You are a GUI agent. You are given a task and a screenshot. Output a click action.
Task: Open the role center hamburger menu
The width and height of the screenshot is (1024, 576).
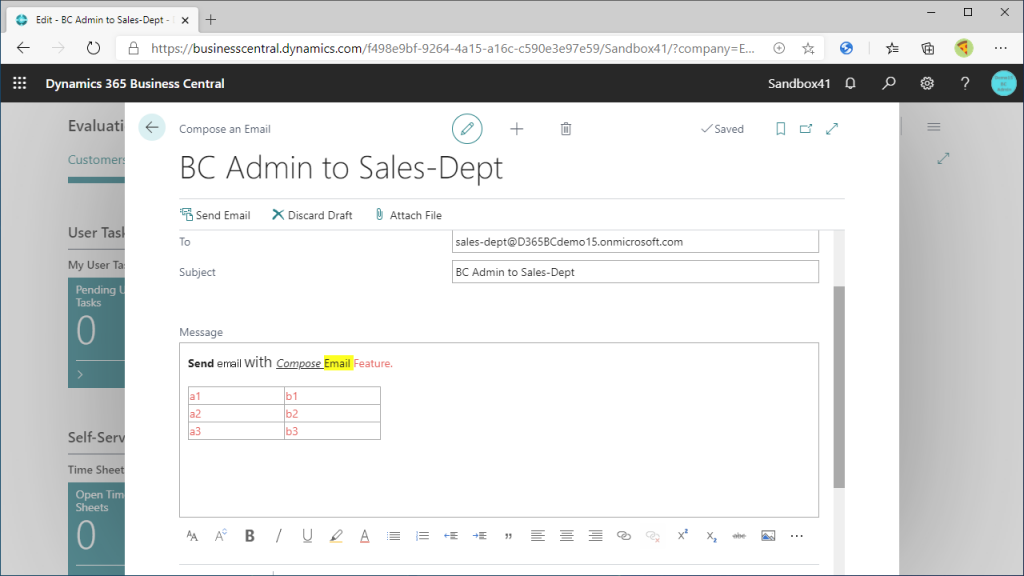point(934,127)
